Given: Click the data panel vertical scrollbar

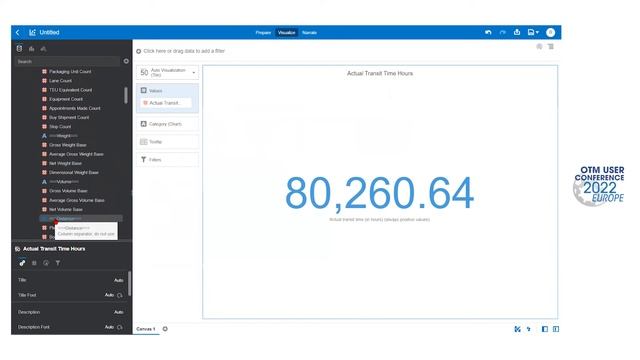Looking at the screenshot, I should pos(126,95).
